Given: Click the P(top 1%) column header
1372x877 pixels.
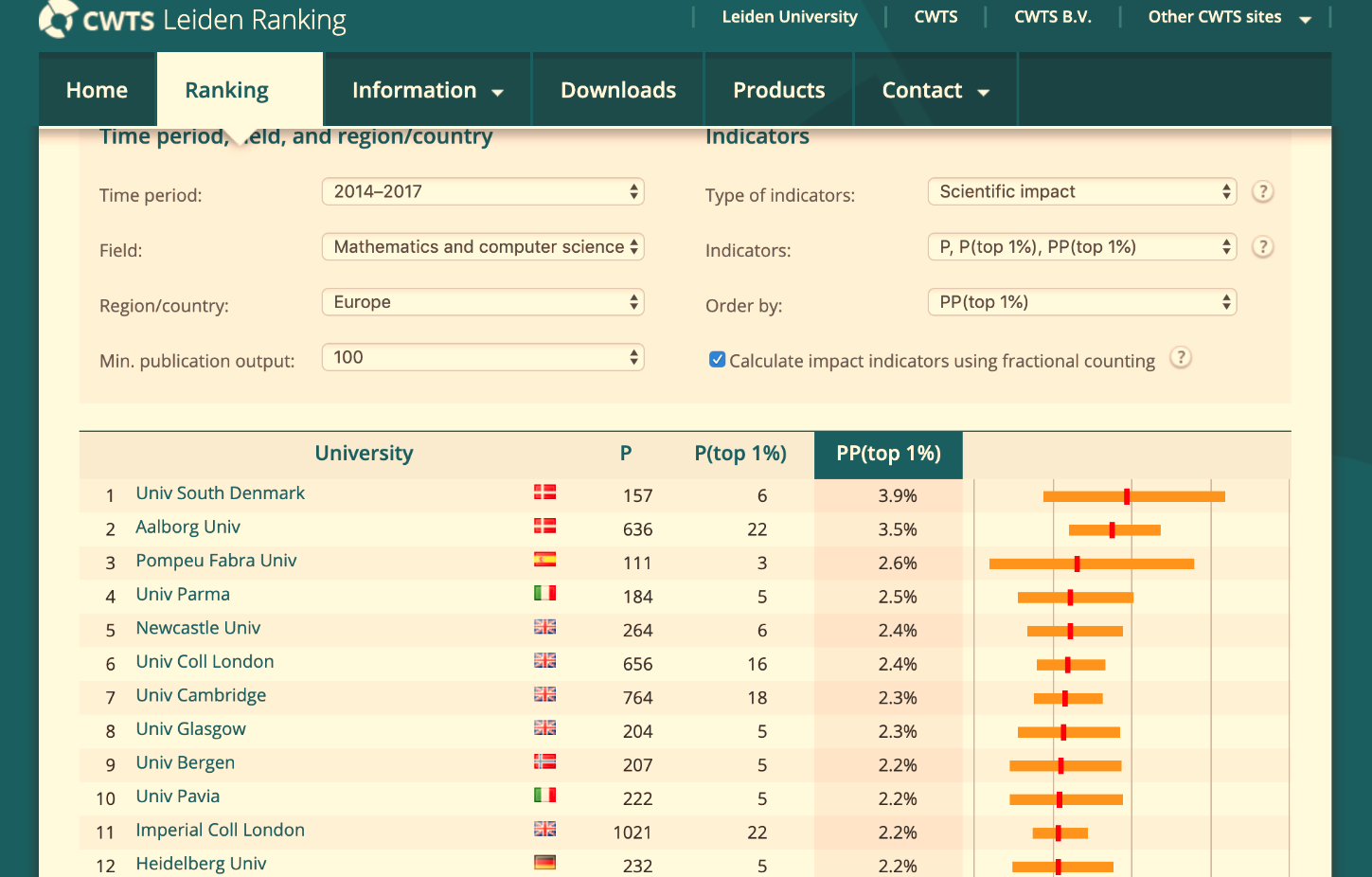Looking at the screenshot, I should [x=740, y=454].
